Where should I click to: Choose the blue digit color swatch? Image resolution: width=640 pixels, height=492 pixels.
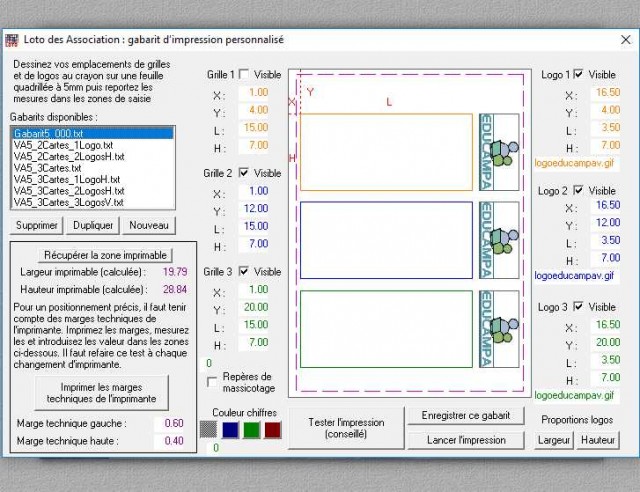230,429
